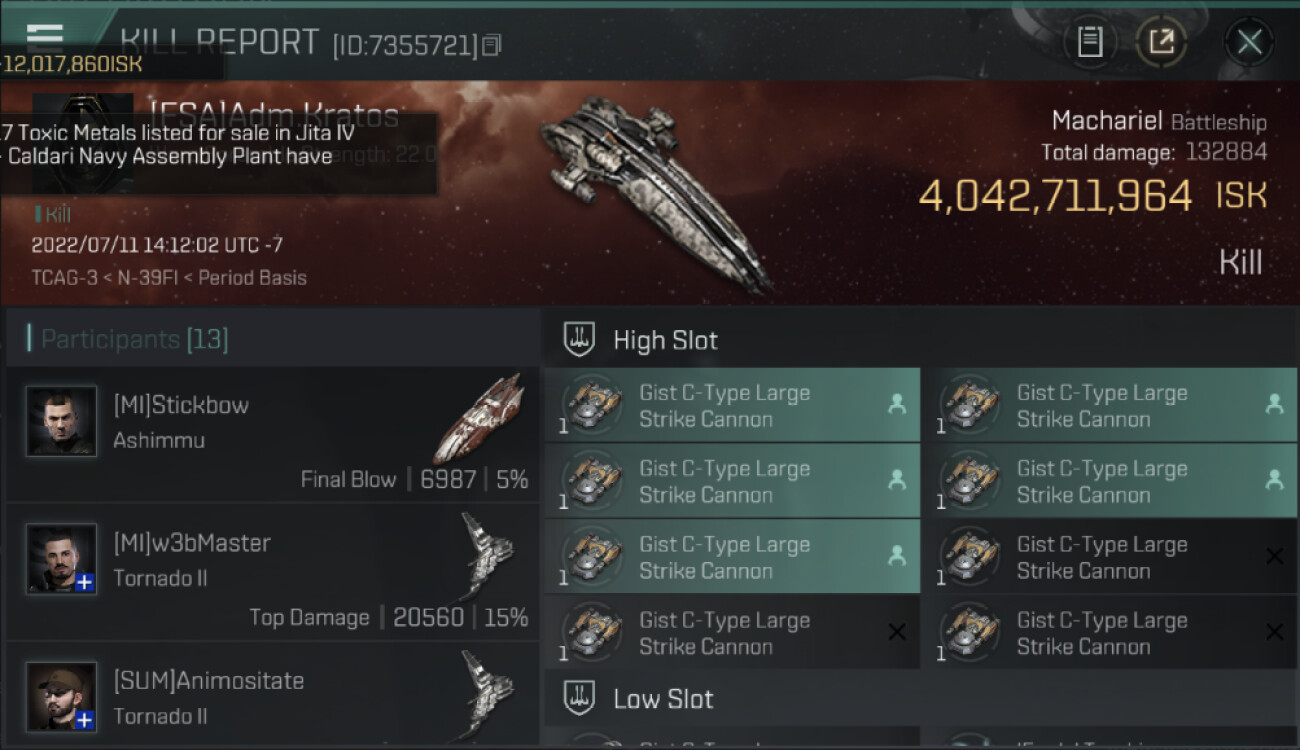Open the clipboard notes icon
Image resolution: width=1300 pixels, height=750 pixels.
pyautogui.click(x=1090, y=42)
